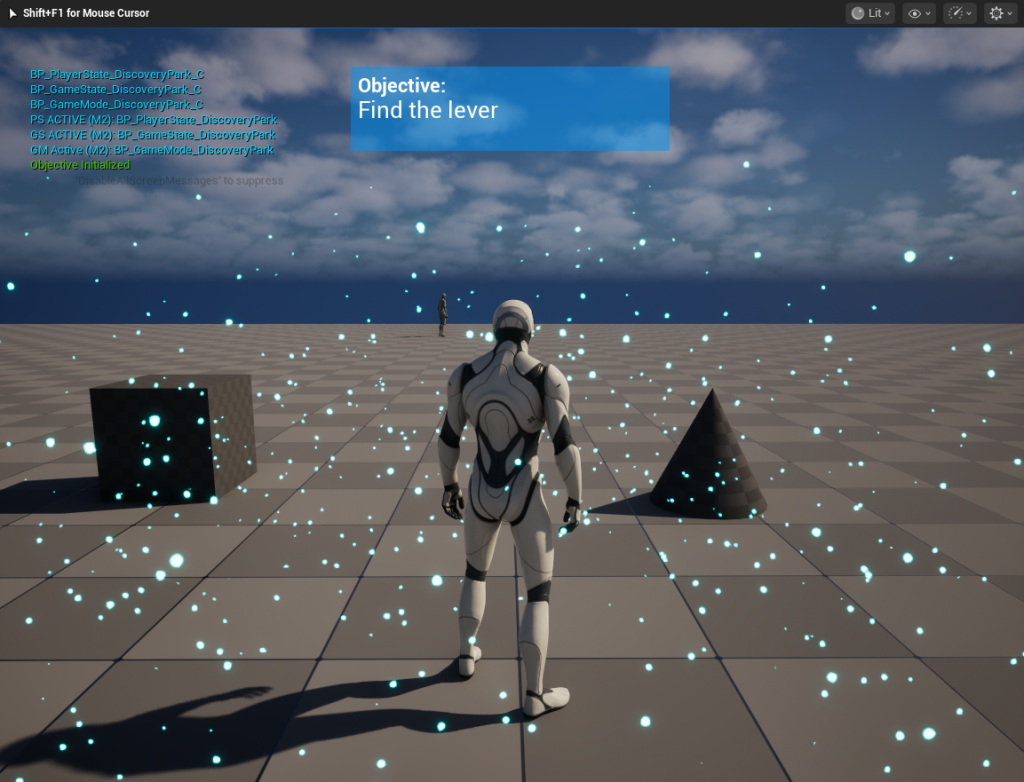This screenshot has height=782, width=1024.
Task: Click the "GM Active (M2)" debug line
Action: click(x=151, y=150)
